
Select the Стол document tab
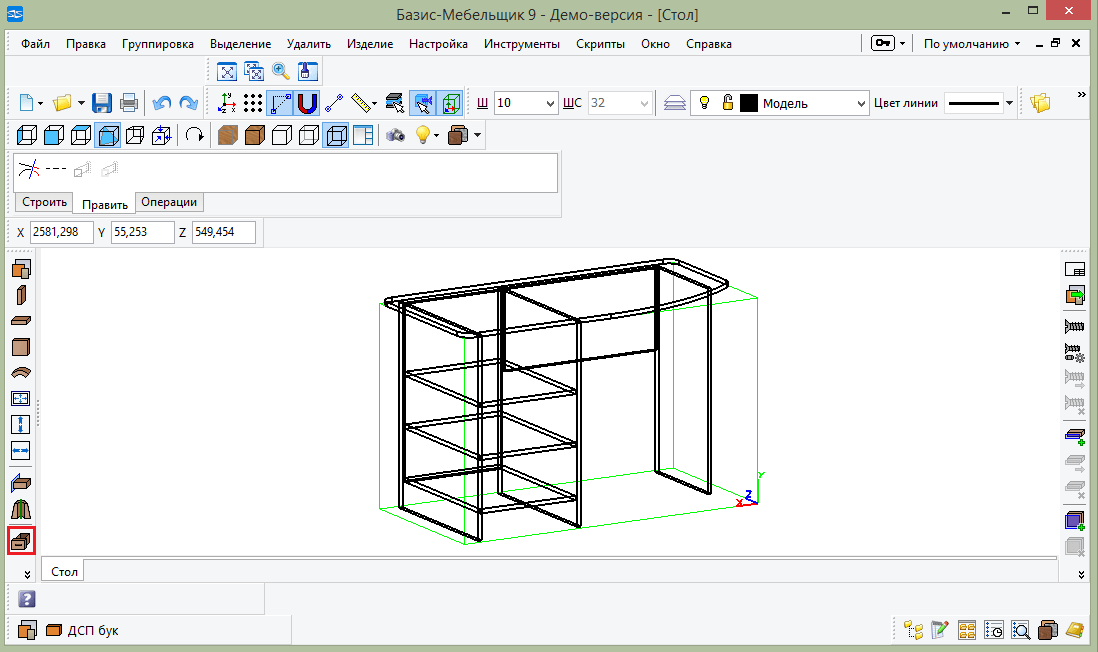point(64,571)
